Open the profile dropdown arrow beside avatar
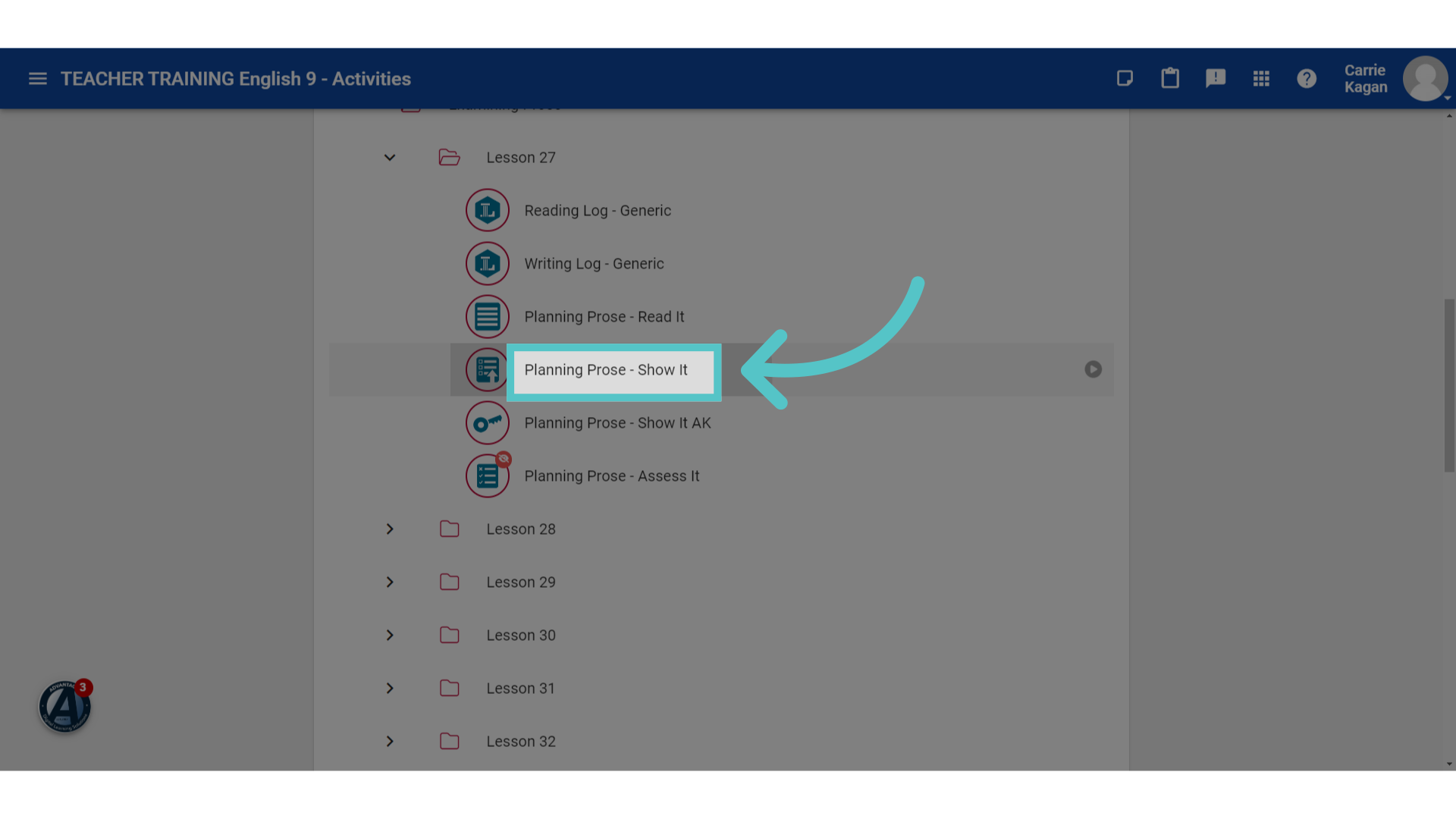The height and width of the screenshot is (819, 1456). pos(1448,98)
